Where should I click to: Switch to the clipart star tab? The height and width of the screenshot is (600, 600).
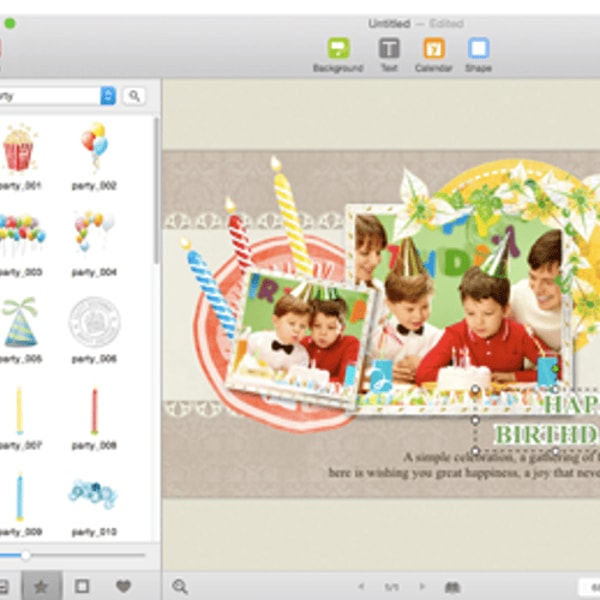pyautogui.click(x=41, y=586)
